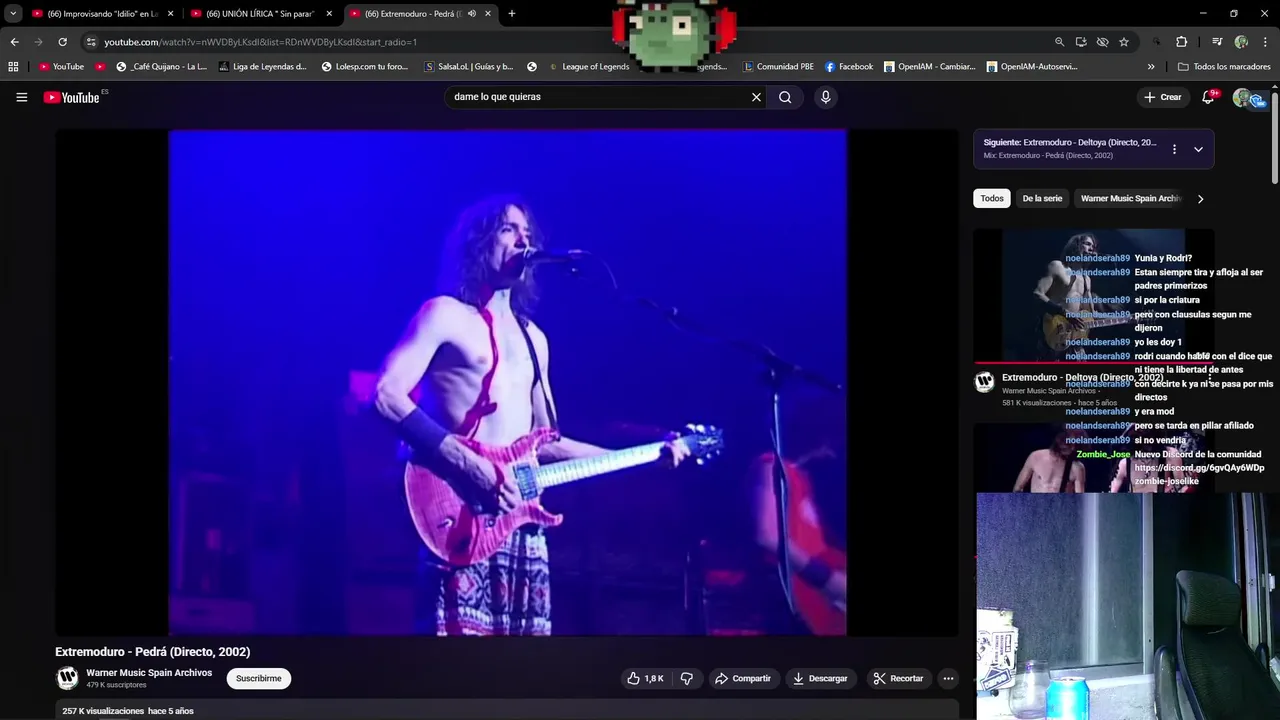This screenshot has width=1280, height=720.
Task: Select the Warner Music Spain Archivos chip
Action: coord(1131,198)
